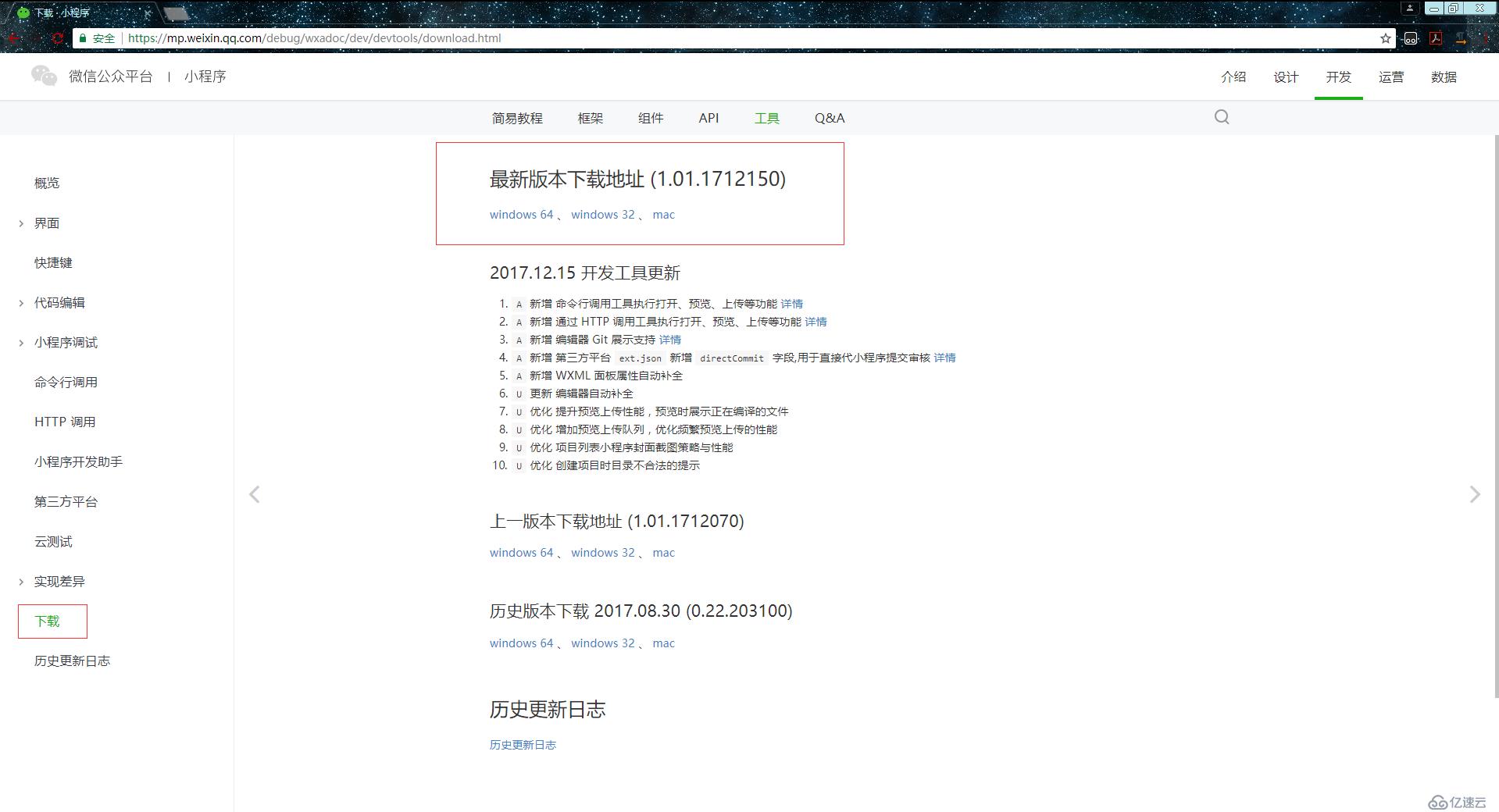
Task: Reload the page with the refresh icon
Action: point(57,38)
